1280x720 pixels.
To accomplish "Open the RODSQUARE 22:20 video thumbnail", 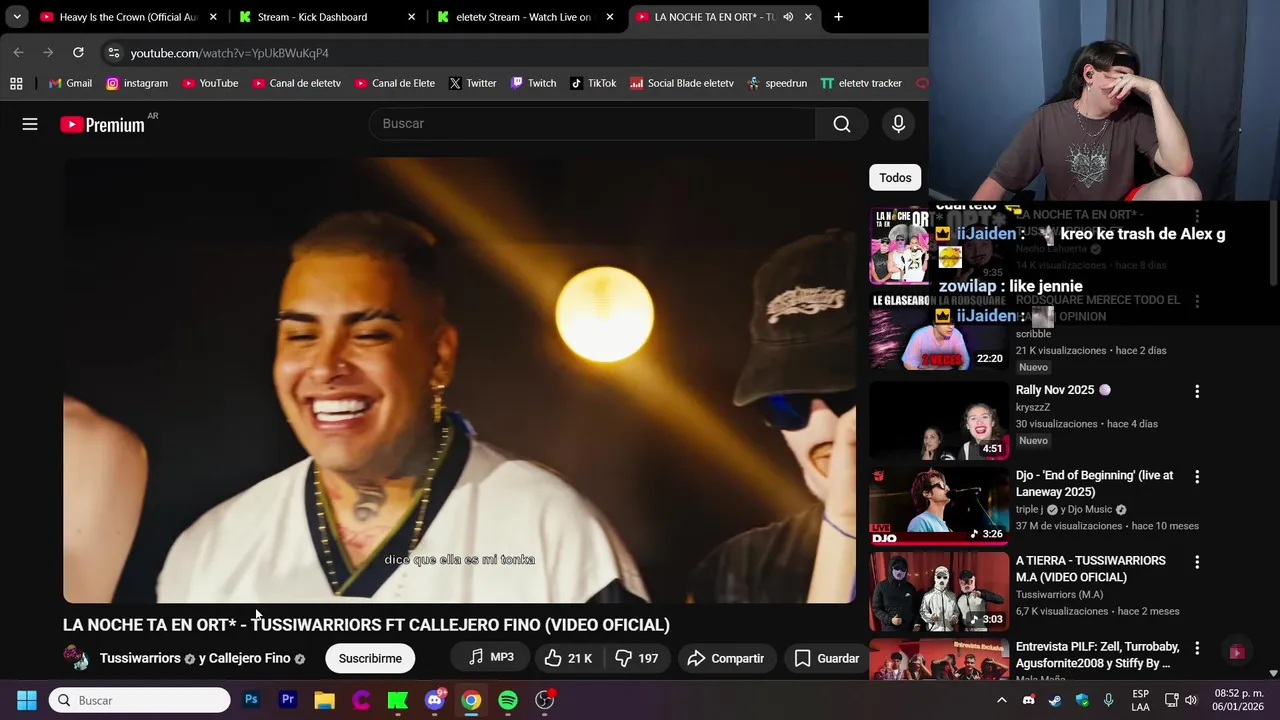I will 939,332.
